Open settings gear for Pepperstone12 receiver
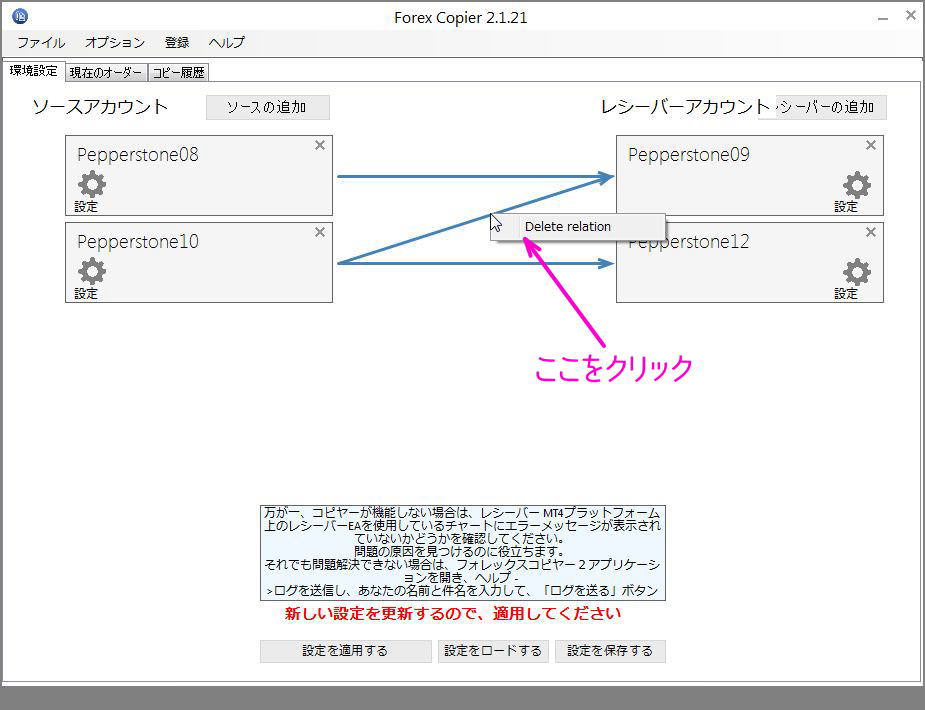The image size is (925, 710). click(858, 271)
